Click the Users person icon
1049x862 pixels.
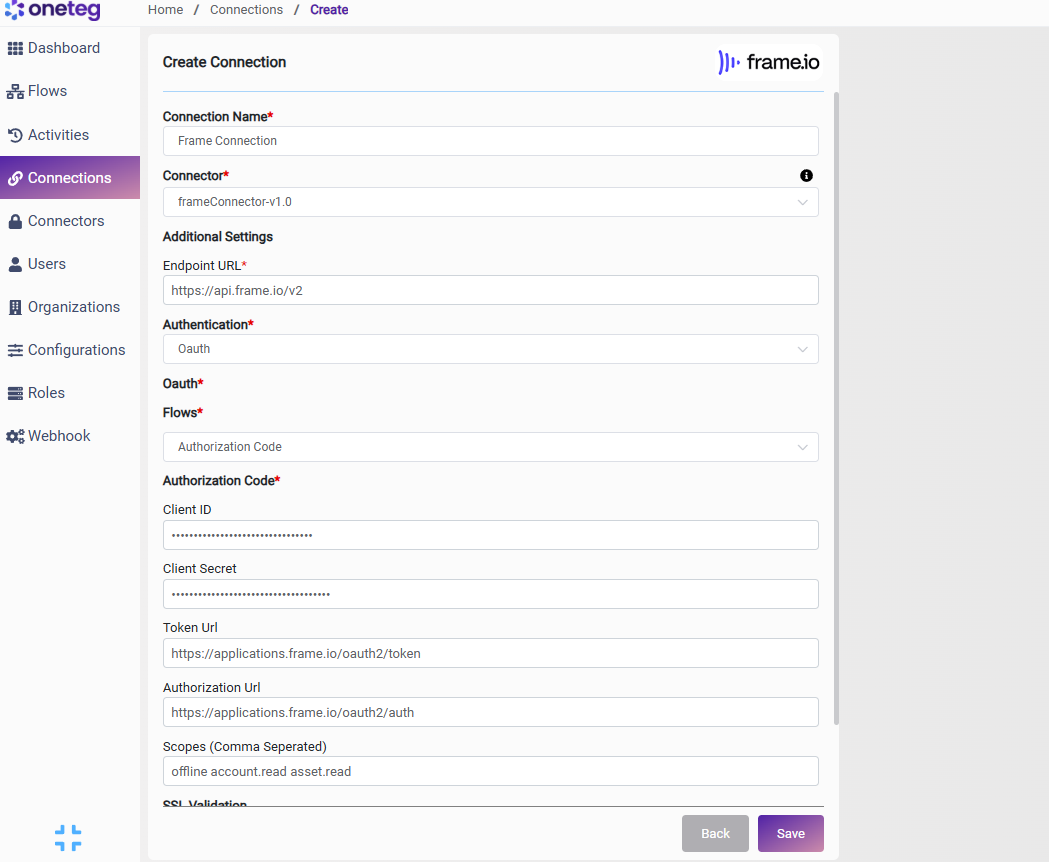tap(15, 264)
